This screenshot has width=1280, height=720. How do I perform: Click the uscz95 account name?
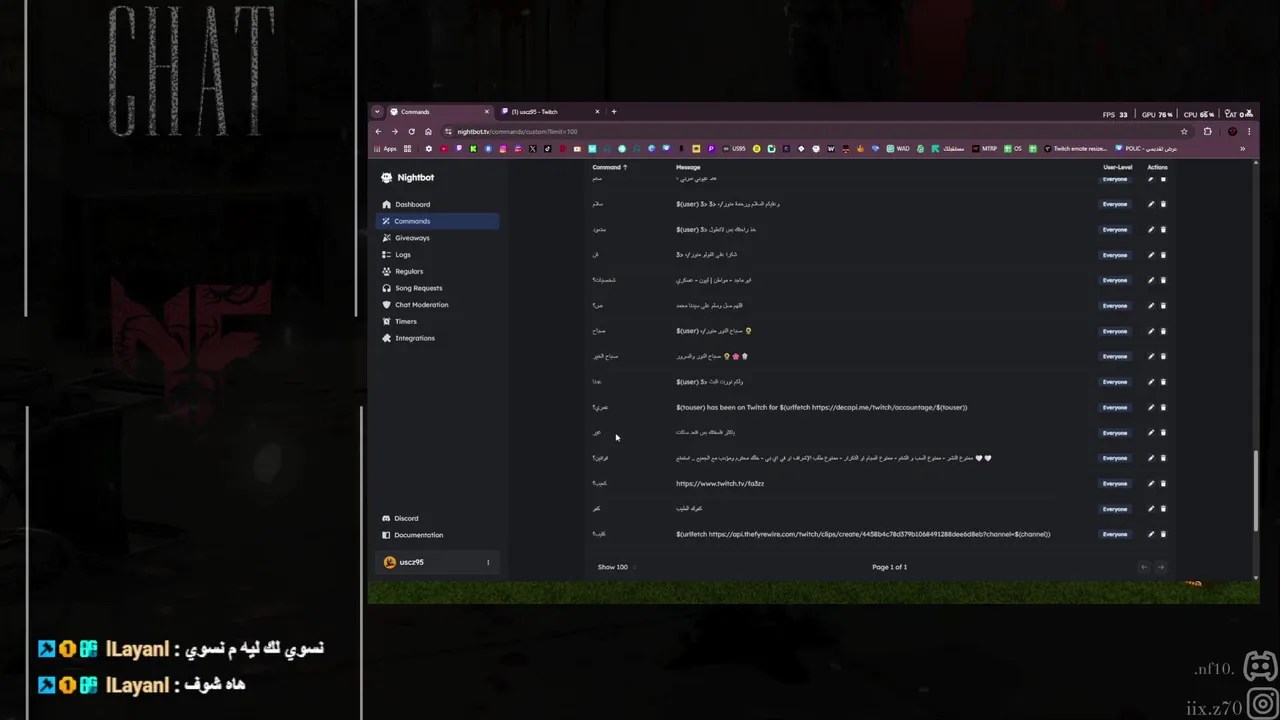click(411, 562)
